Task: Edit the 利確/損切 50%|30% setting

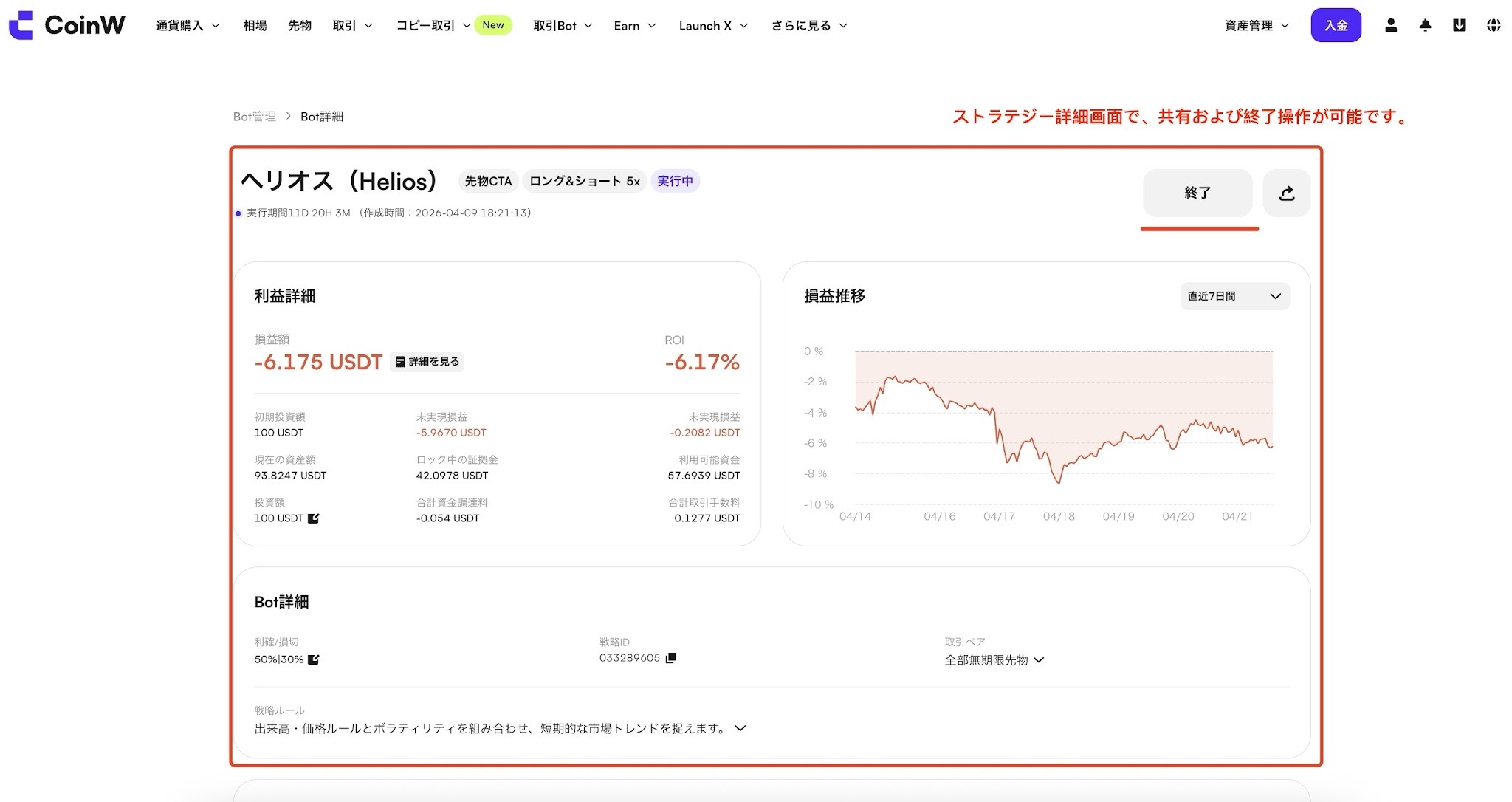Action: click(x=314, y=659)
